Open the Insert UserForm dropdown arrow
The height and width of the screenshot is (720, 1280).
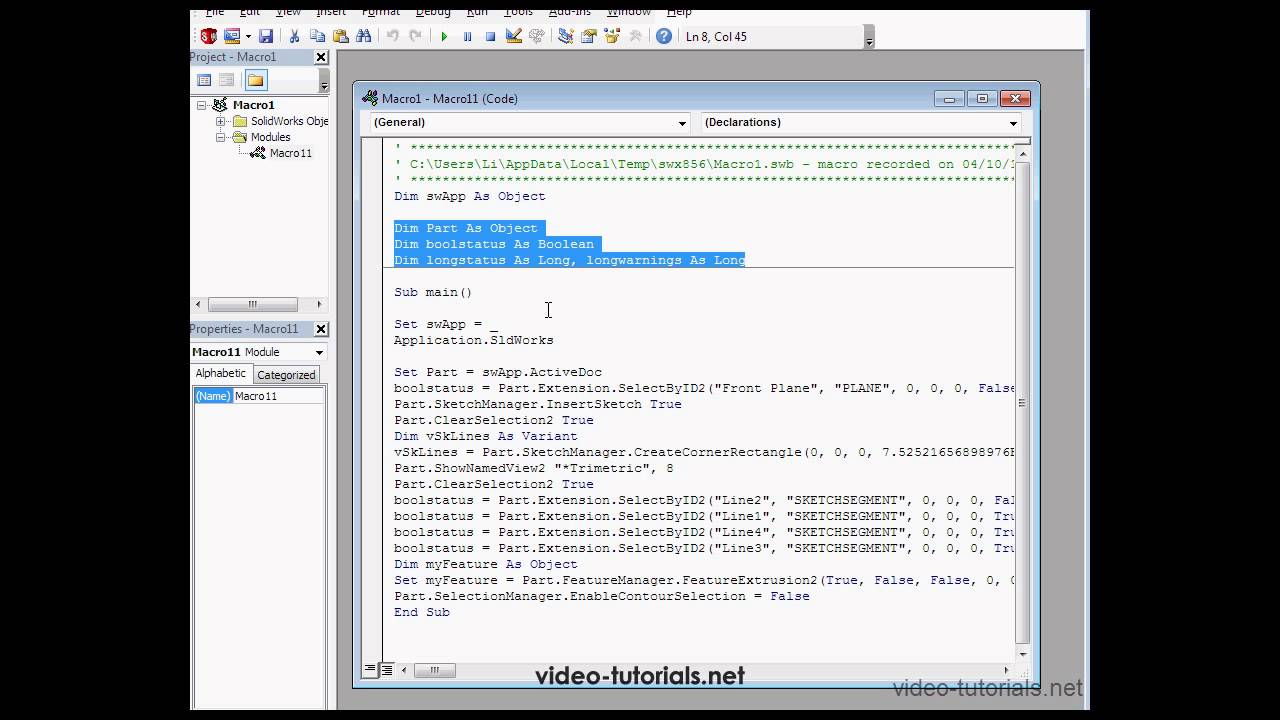pyautogui.click(x=248, y=36)
